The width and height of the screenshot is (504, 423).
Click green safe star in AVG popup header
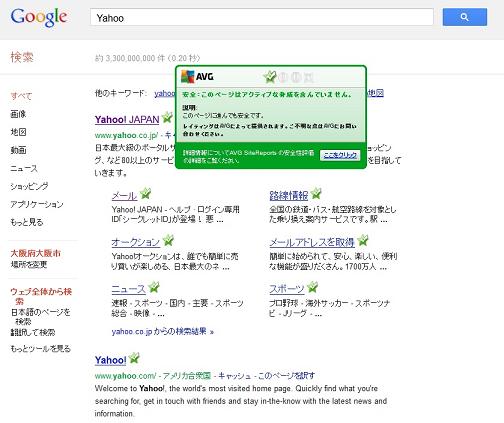(270, 77)
